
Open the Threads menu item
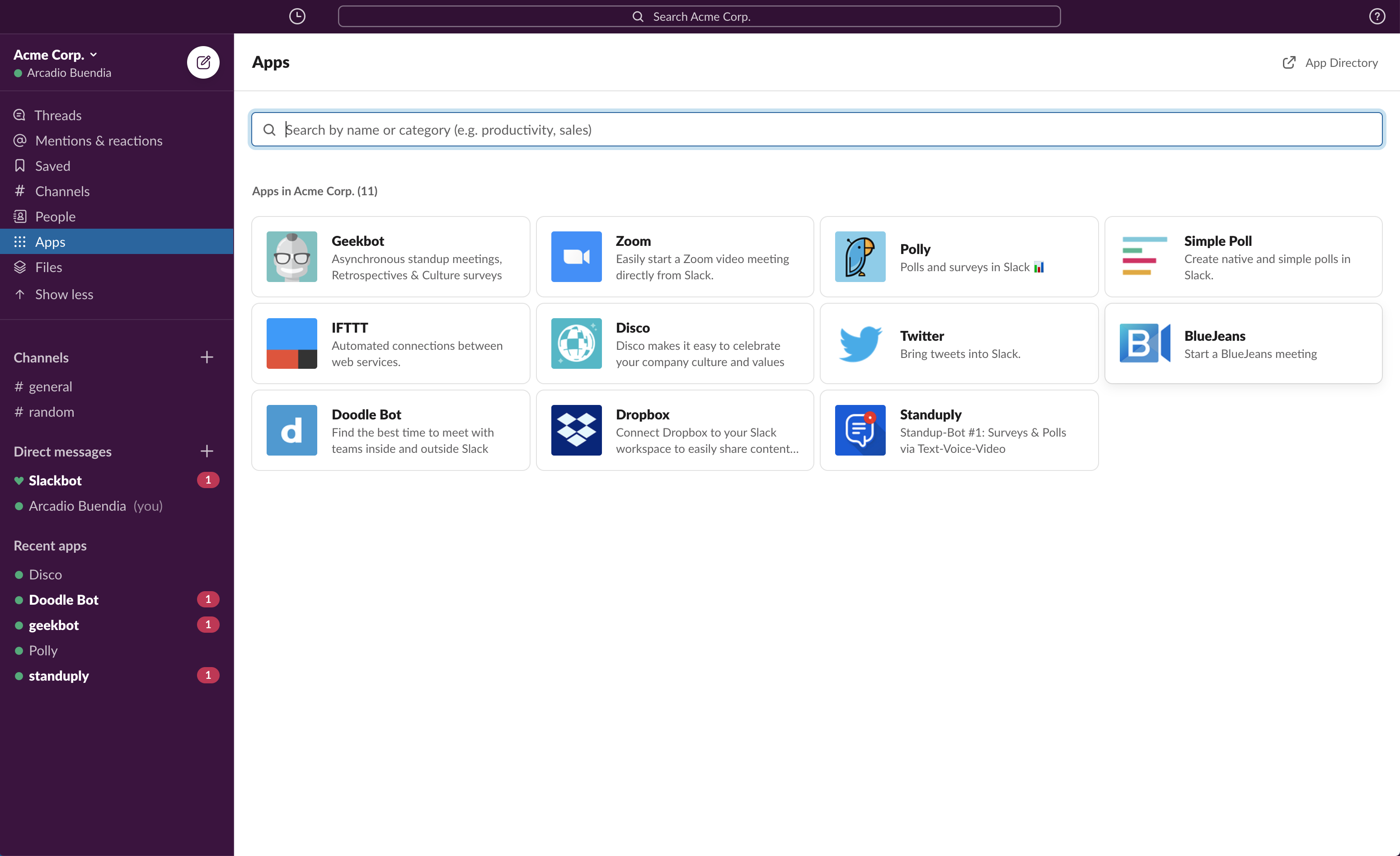tap(57, 114)
